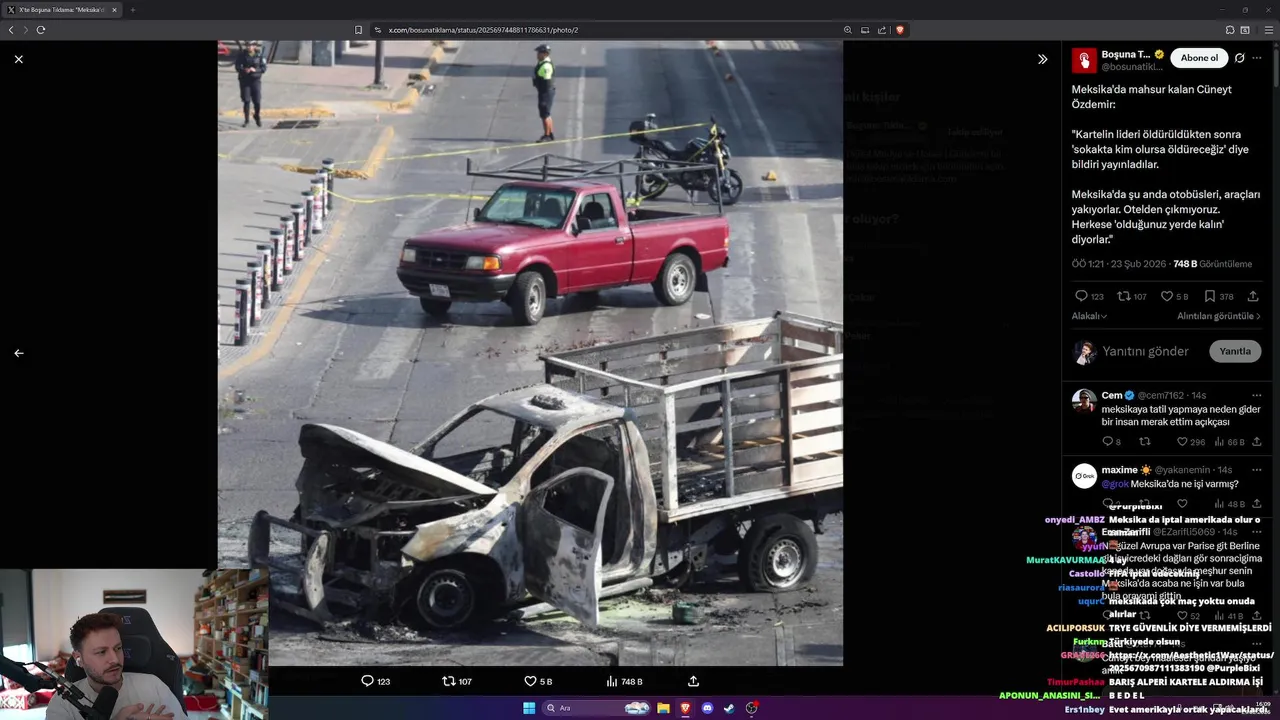The height and width of the screenshot is (720, 1280).
Task: Click the @grok mention in maxime's reply
Action: tap(1115, 484)
